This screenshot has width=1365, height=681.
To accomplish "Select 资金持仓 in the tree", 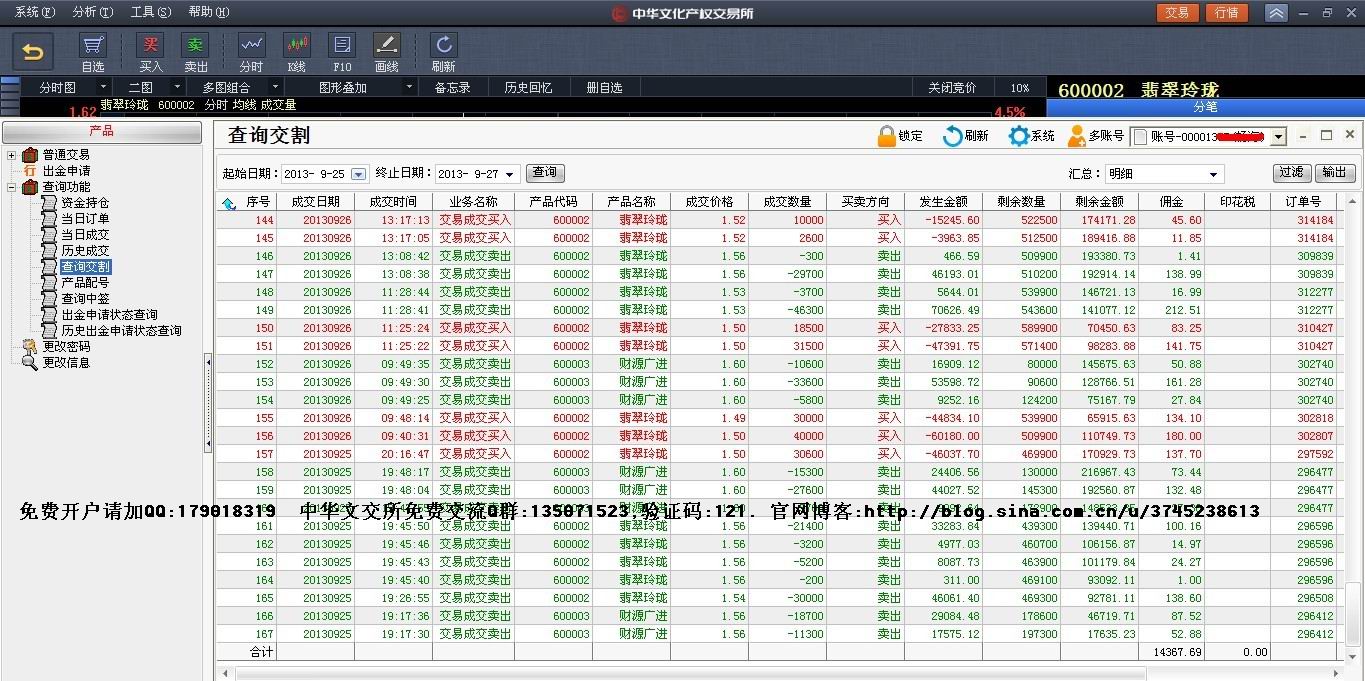I will [85, 202].
